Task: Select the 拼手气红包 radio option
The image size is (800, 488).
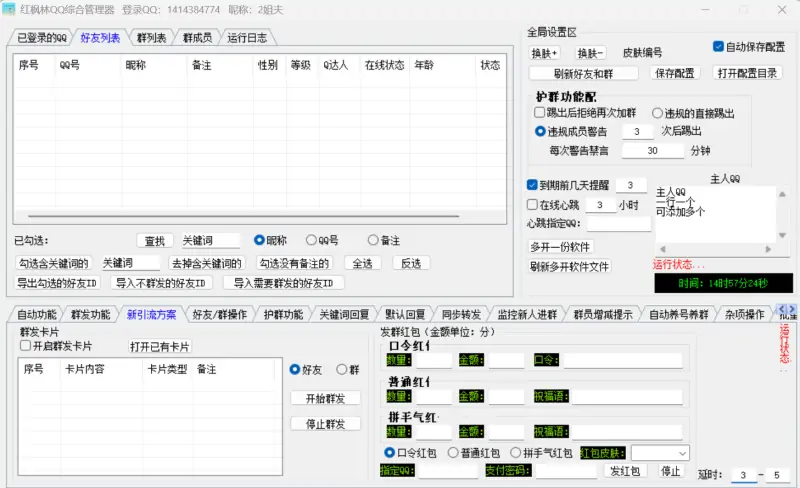Action: (517, 453)
